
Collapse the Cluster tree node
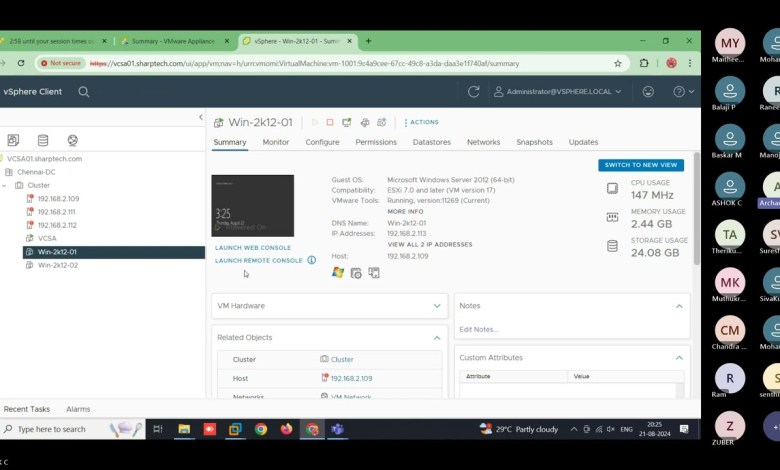coord(4,186)
